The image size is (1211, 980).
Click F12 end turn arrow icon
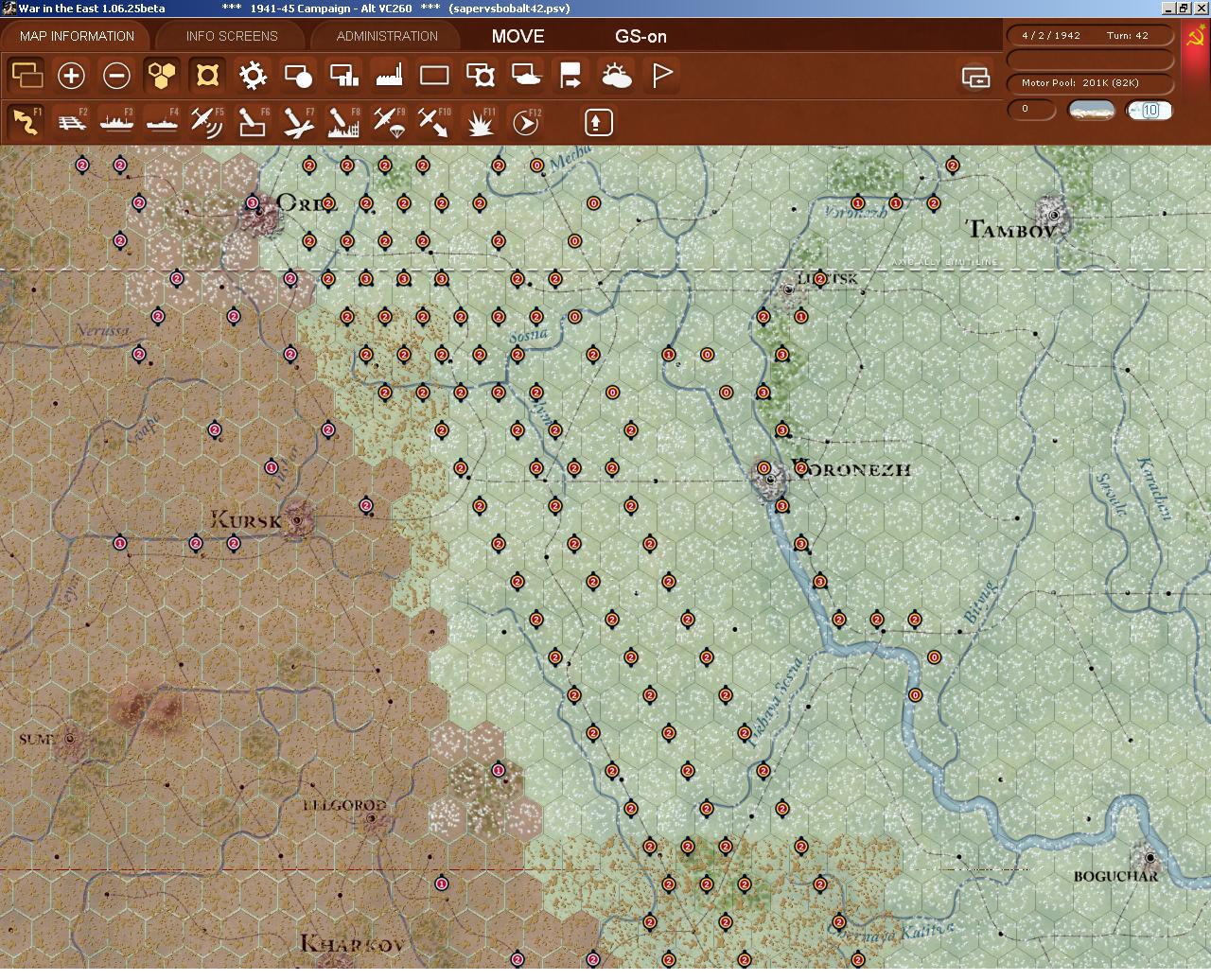(525, 122)
